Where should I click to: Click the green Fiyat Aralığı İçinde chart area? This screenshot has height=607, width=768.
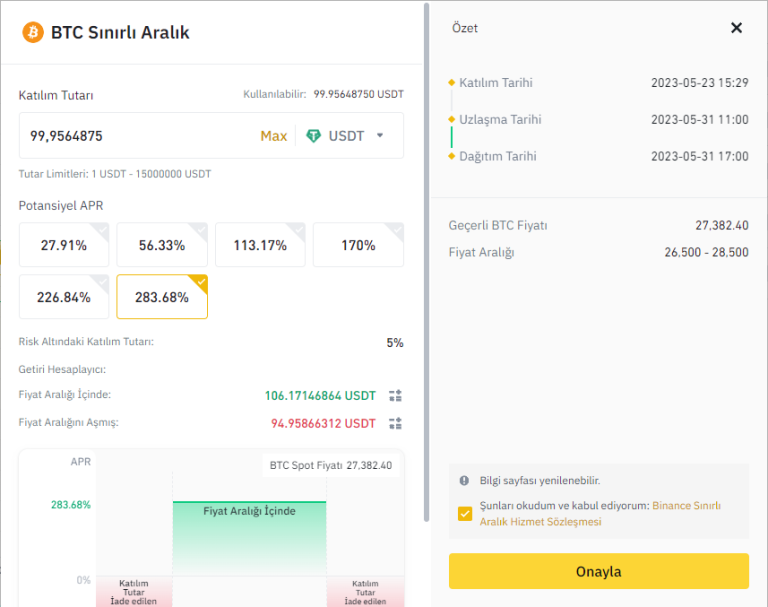(249, 540)
